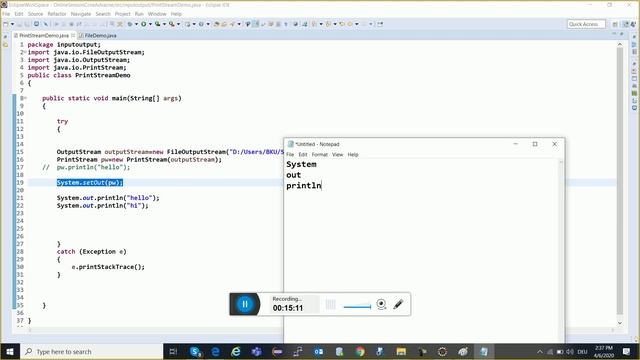Viewport: 640px width, 360px height.
Task: Click the Open Perspective icon
Action: (x=615, y=24)
